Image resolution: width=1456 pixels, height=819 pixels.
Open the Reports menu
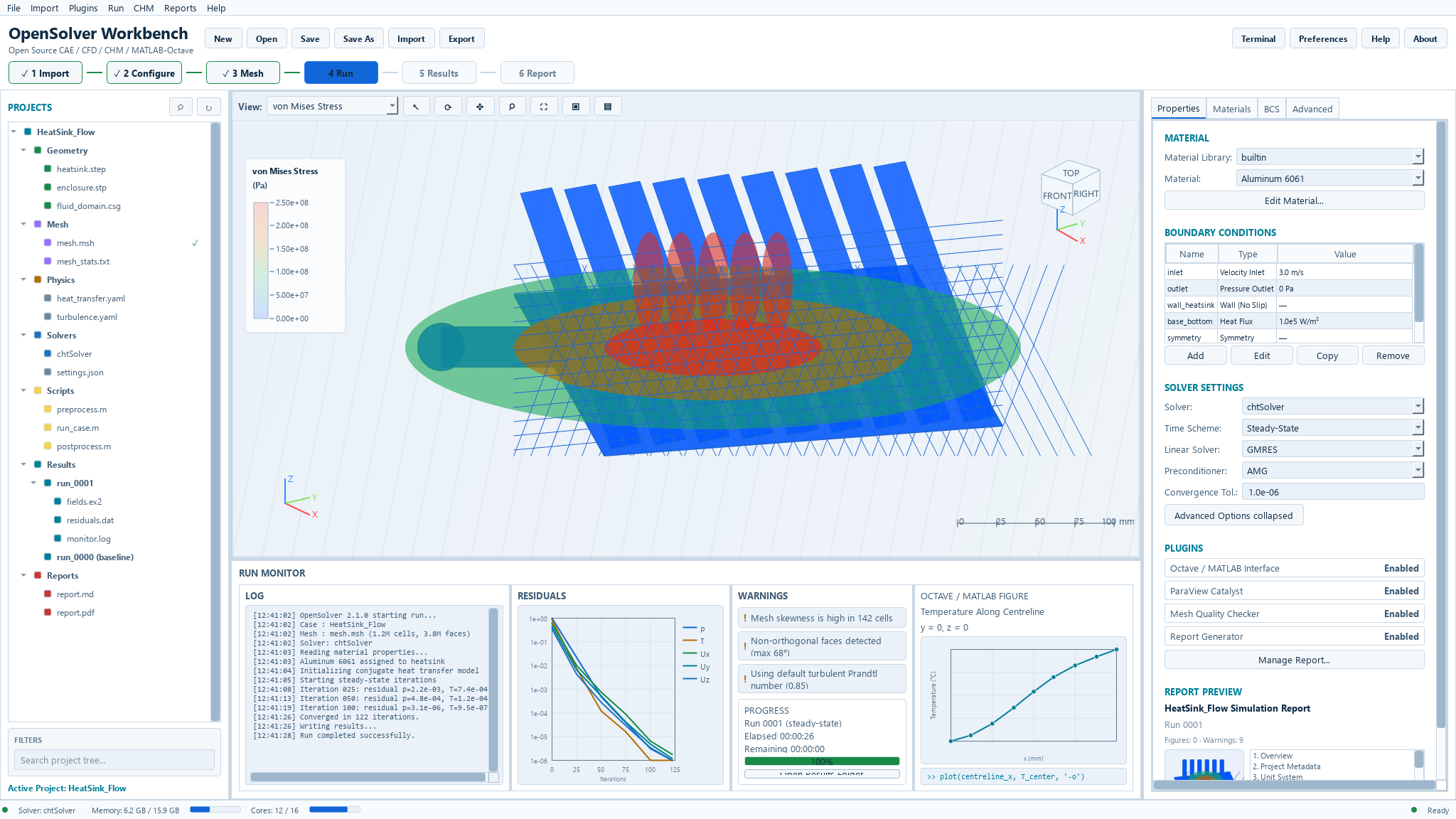coord(180,8)
